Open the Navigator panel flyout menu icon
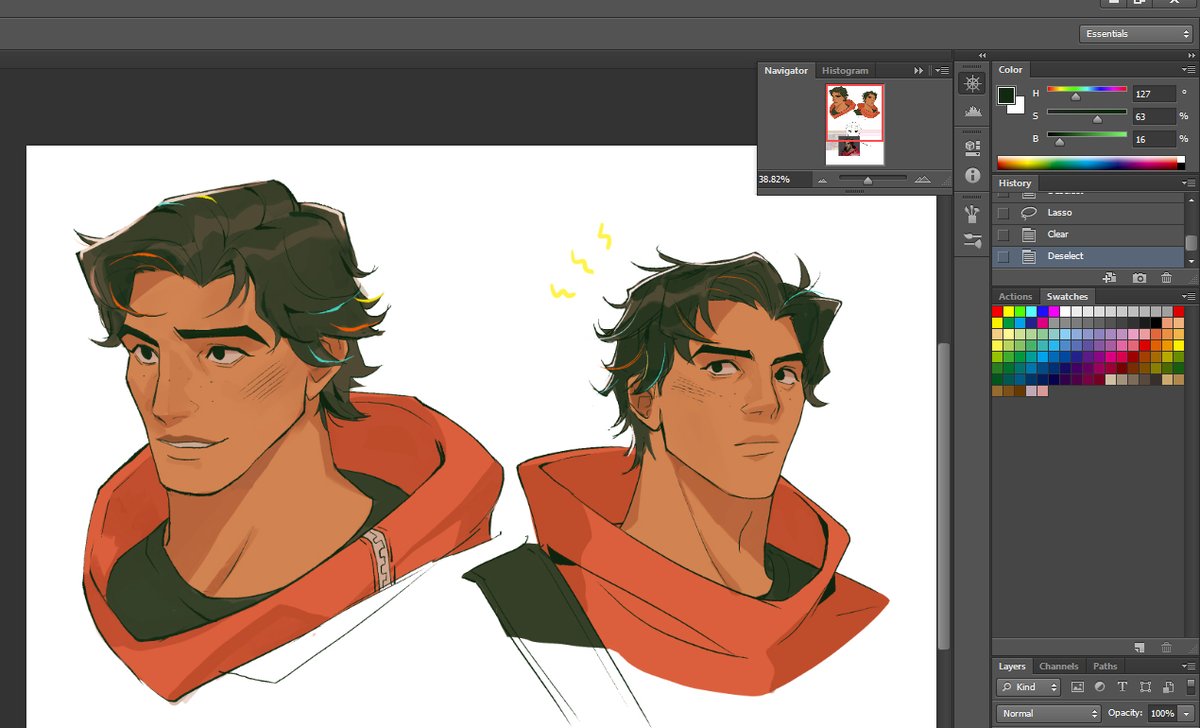Screen dimensions: 1200x728 tap(941, 71)
